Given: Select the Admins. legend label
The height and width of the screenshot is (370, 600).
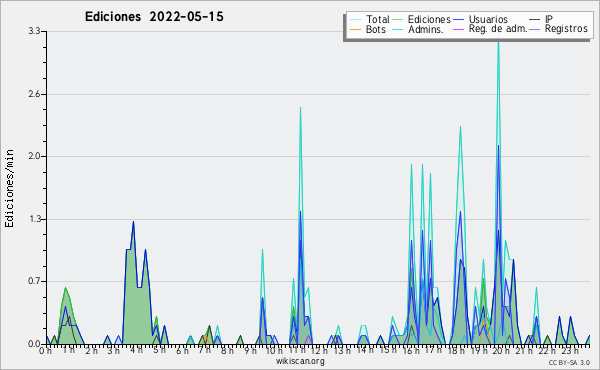Looking at the screenshot, I should [426, 29].
